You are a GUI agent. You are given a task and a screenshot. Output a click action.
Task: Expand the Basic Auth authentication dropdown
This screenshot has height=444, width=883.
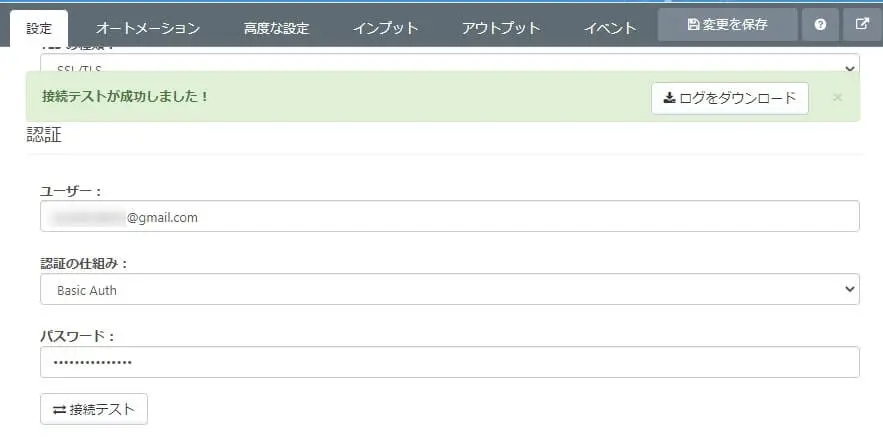[450, 289]
